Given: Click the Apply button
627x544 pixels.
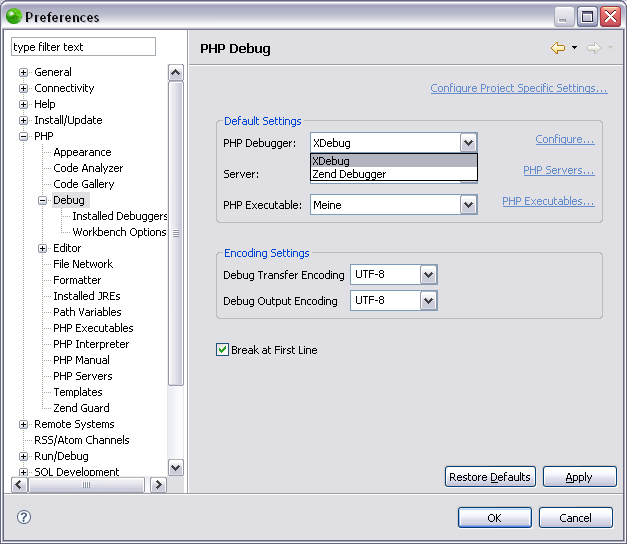Looking at the screenshot, I should point(579,477).
